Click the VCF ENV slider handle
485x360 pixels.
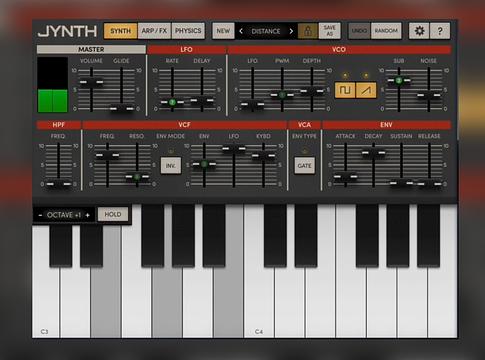204,164
